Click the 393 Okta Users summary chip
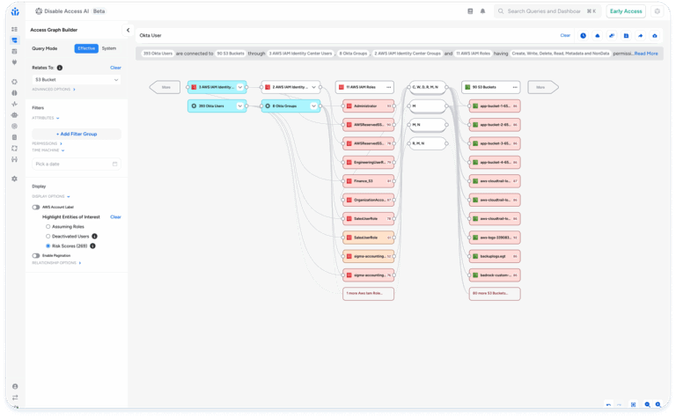The width and height of the screenshot is (676, 417). 158,53
